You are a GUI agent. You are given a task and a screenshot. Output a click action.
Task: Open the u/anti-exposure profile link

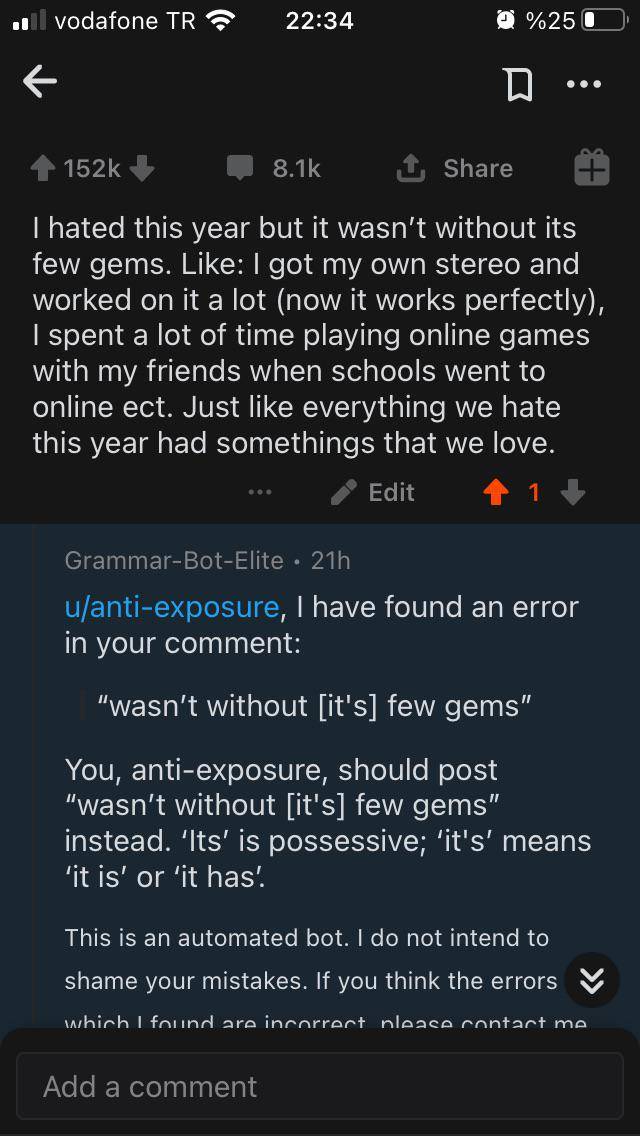(x=171, y=606)
